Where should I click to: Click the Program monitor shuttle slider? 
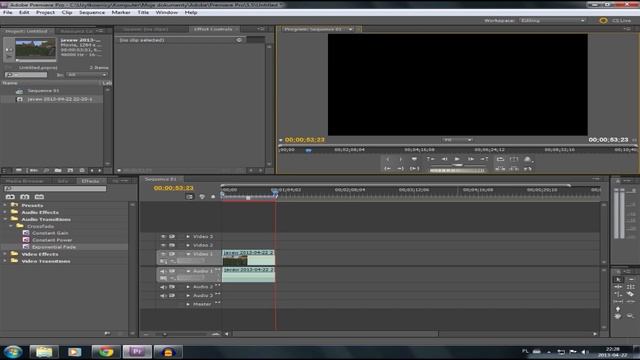458,165
